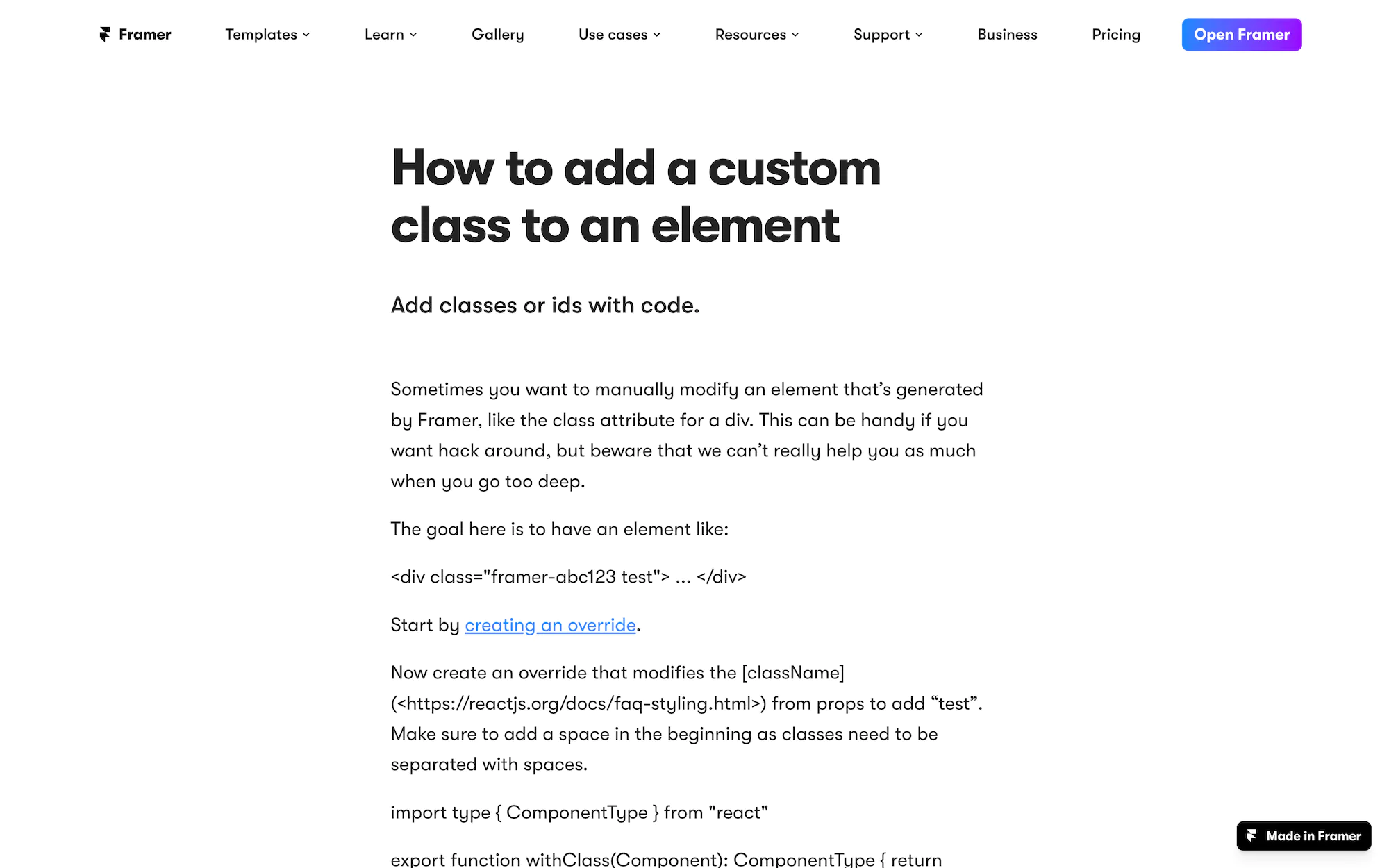The image size is (1389, 868).
Task: Select the Pricing menu item
Action: coord(1116,34)
